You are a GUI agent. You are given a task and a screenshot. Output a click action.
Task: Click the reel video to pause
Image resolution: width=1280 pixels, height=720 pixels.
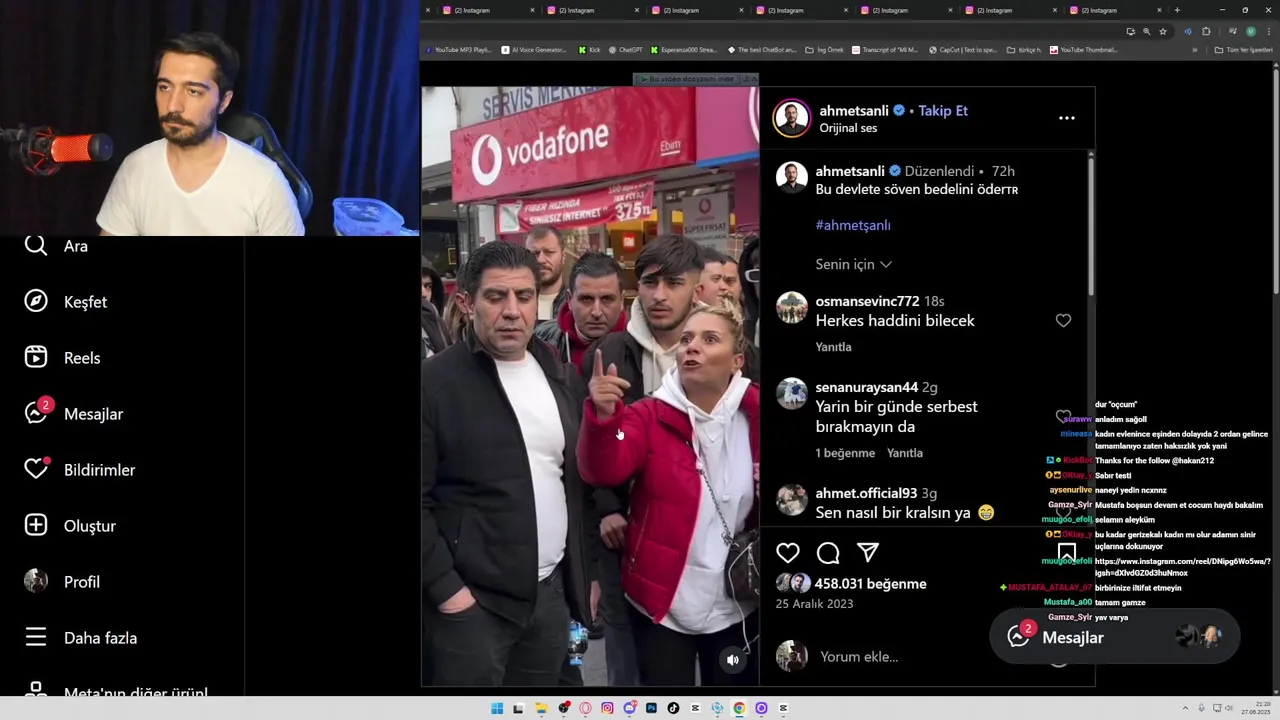[590, 386]
